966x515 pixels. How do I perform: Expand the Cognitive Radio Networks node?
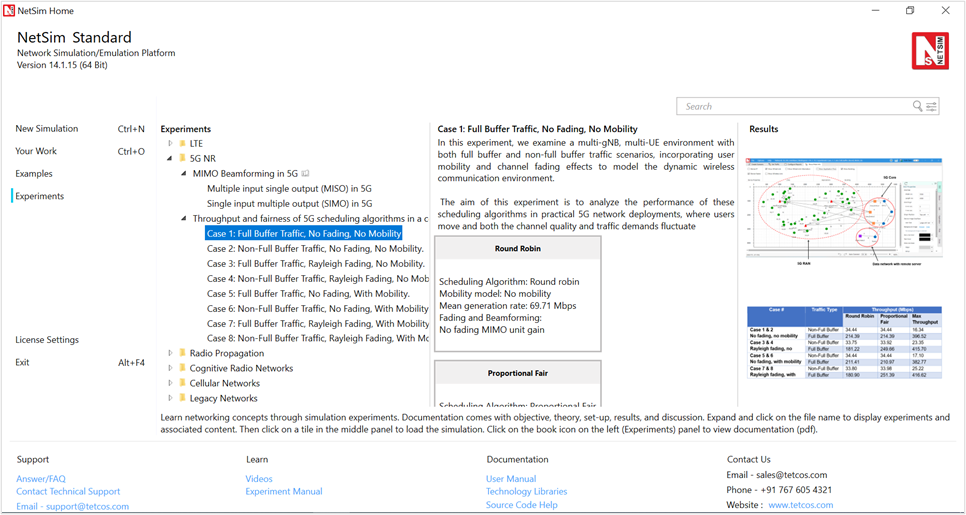click(x=170, y=368)
